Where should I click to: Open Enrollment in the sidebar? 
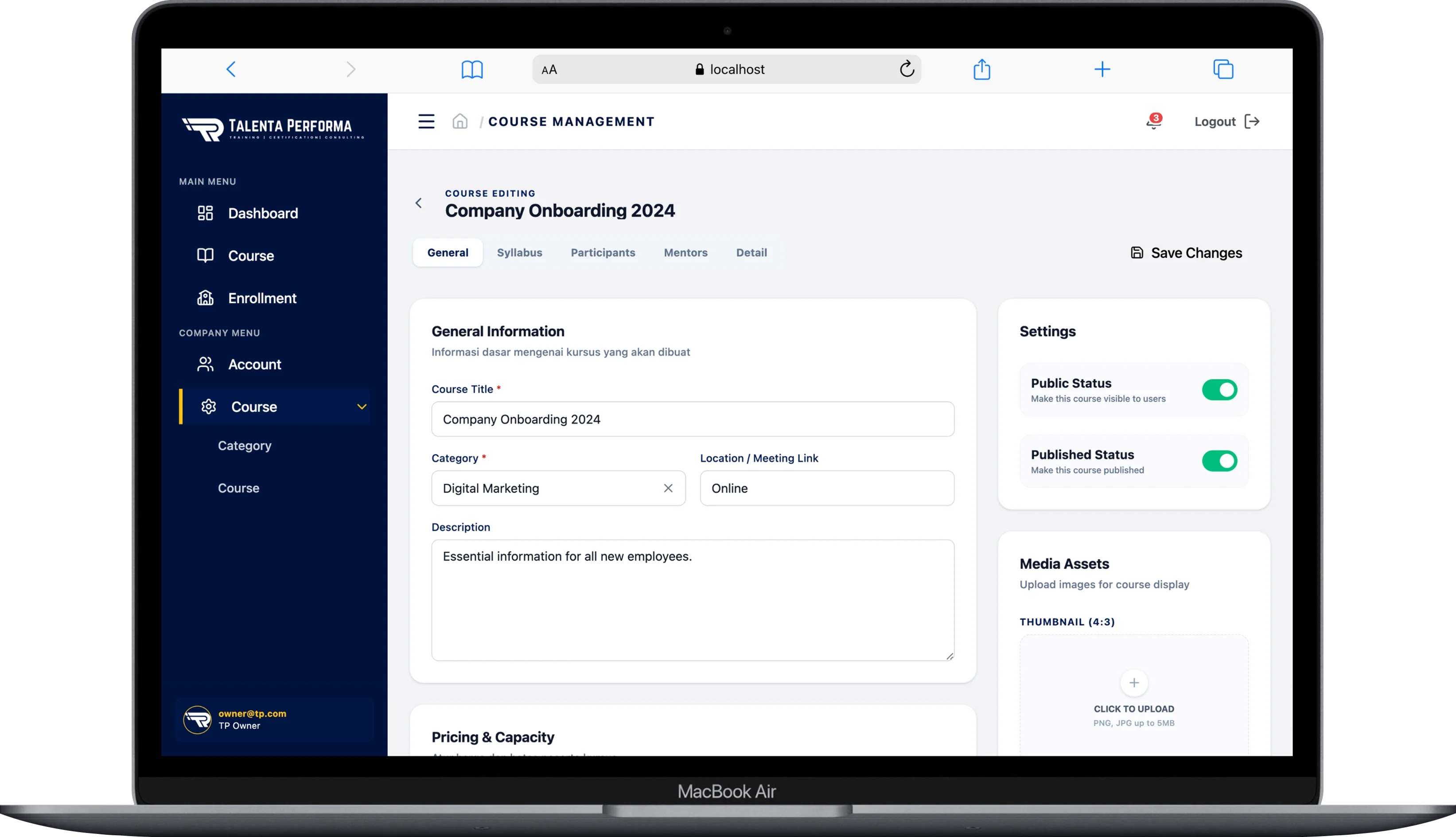(x=262, y=298)
